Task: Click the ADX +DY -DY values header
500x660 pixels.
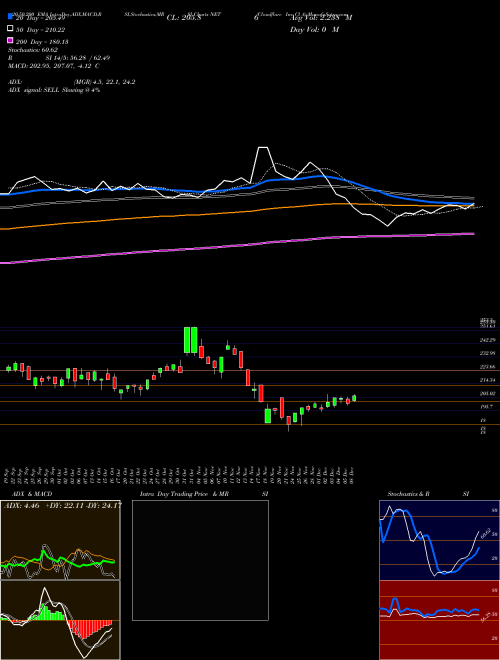Action: pos(63,506)
